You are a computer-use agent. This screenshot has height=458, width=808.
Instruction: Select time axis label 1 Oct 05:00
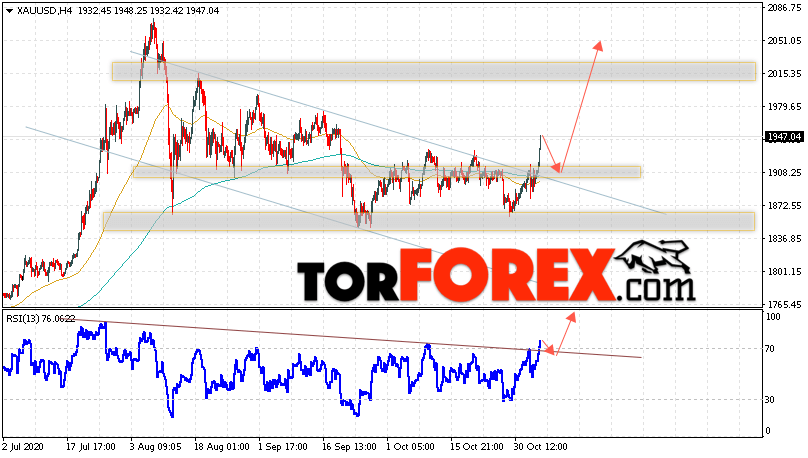coord(411,447)
